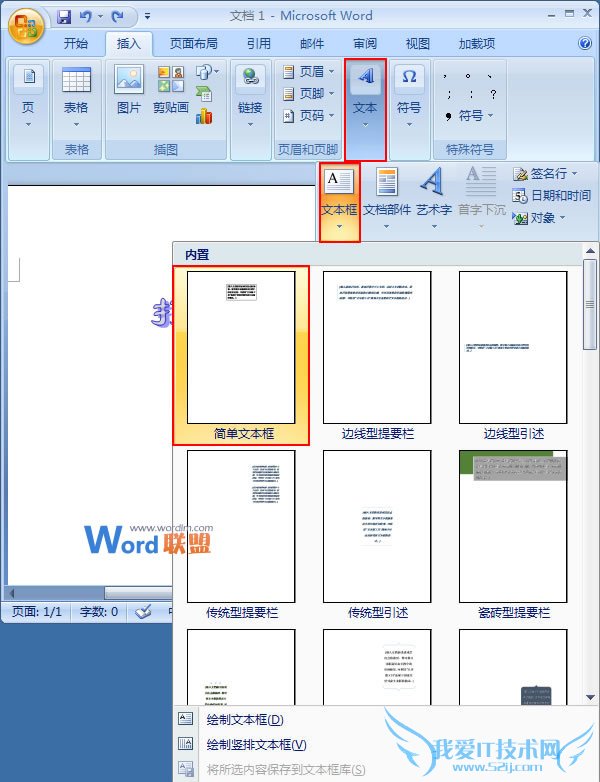600x782 pixels.
Task: Switch to the 视图 tab
Action: [x=417, y=44]
